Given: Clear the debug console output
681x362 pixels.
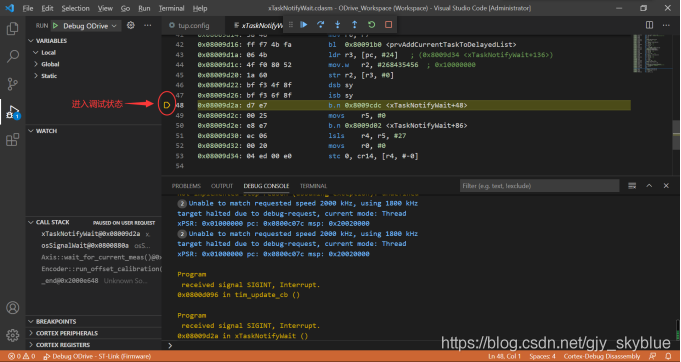Looking at the screenshot, I should (632, 186).
